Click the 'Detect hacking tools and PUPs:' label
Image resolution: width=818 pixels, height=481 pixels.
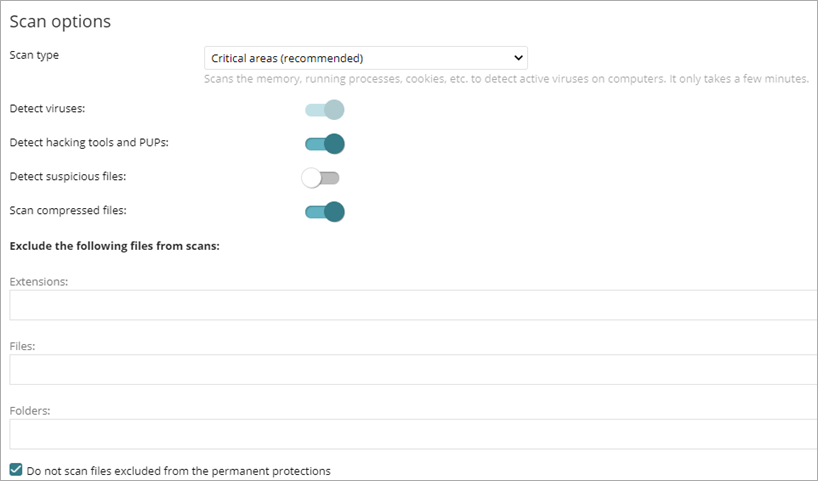pyautogui.click(x=89, y=142)
